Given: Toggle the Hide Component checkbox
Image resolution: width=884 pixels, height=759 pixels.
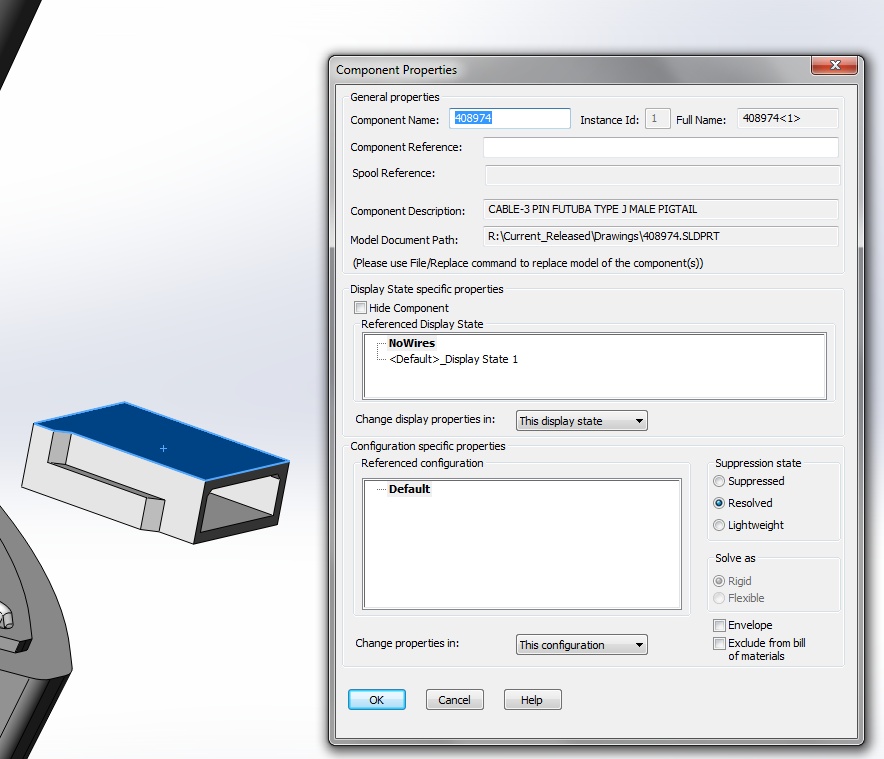Looking at the screenshot, I should coord(360,308).
